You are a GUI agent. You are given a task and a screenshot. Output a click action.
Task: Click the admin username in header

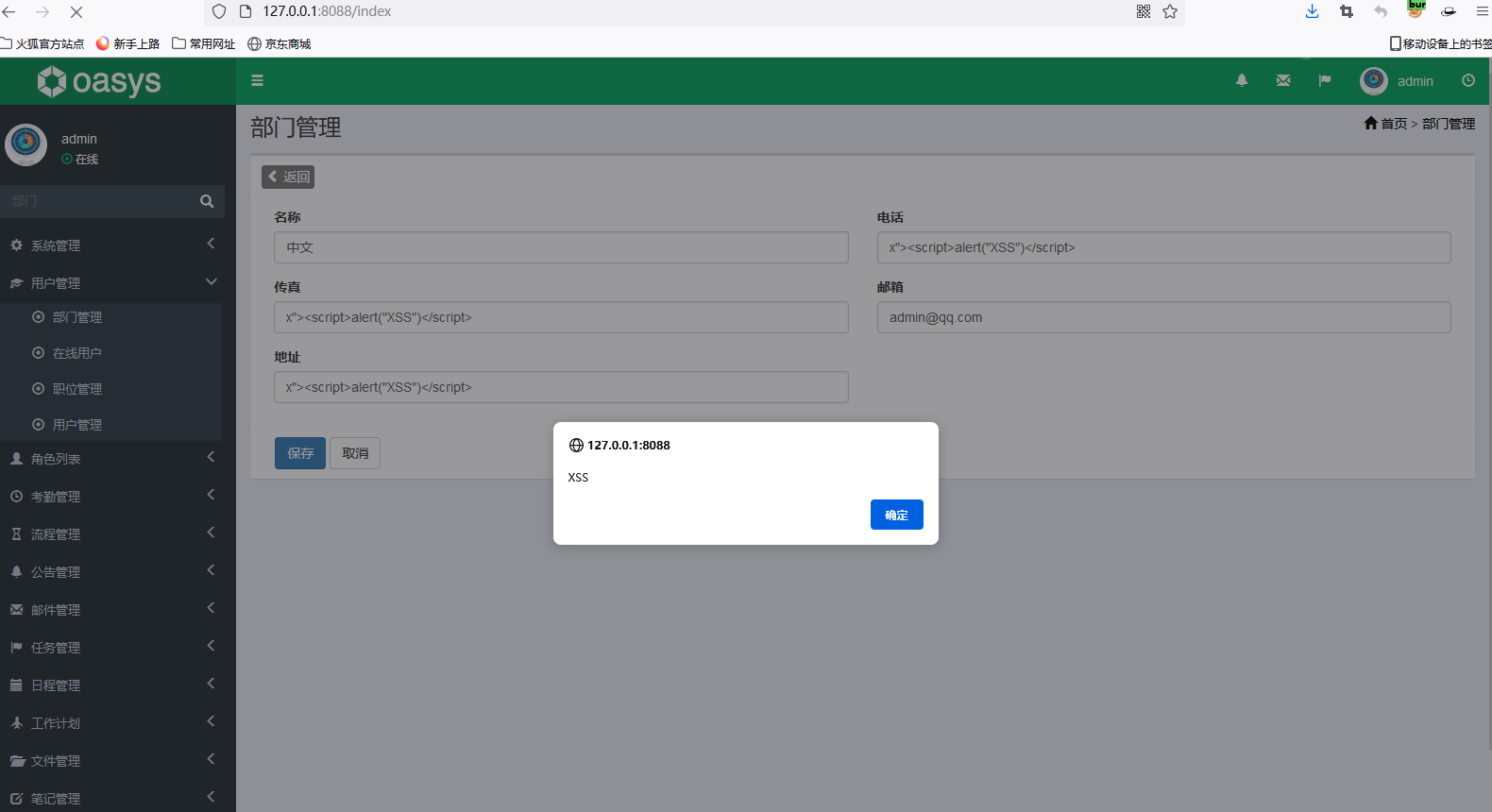tap(1416, 81)
